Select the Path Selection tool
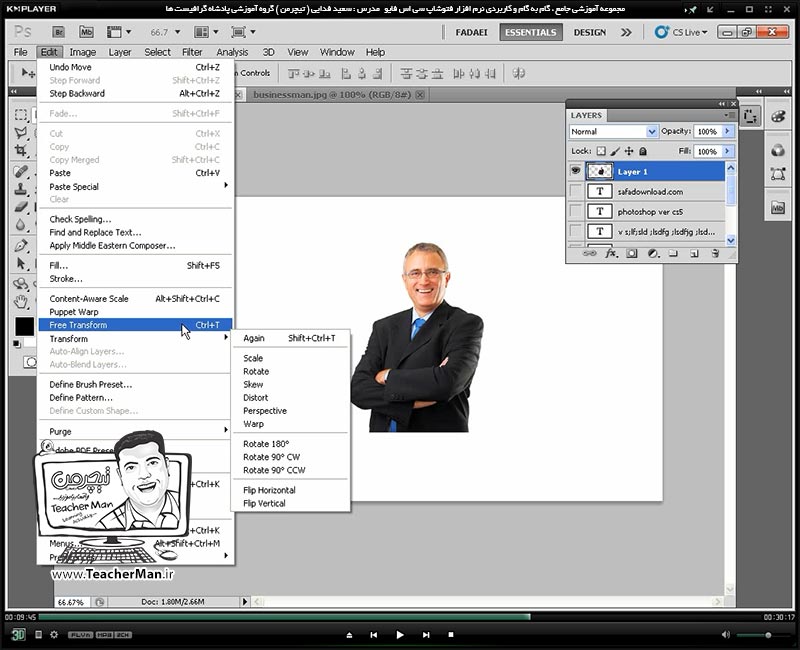The height and width of the screenshot is (650, 800). click(x=20, y=263)
